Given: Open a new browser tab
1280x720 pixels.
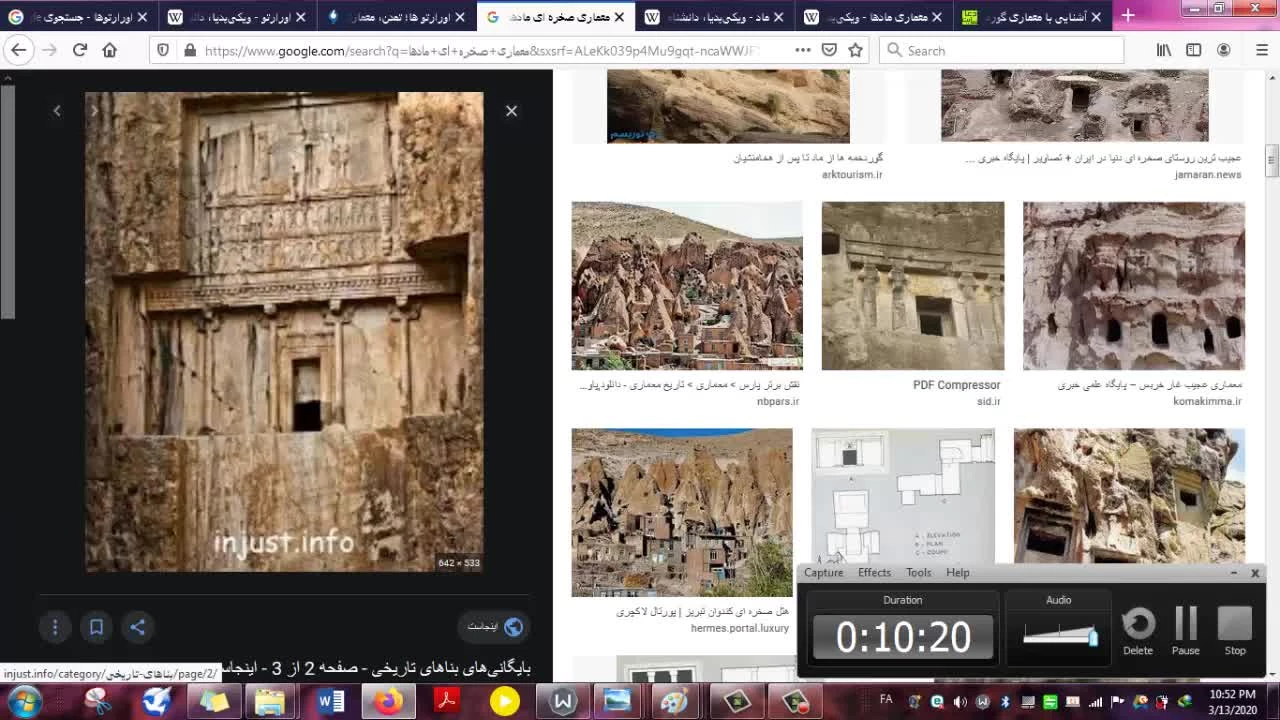Looking at the screenshot, I should point(1128,16).
